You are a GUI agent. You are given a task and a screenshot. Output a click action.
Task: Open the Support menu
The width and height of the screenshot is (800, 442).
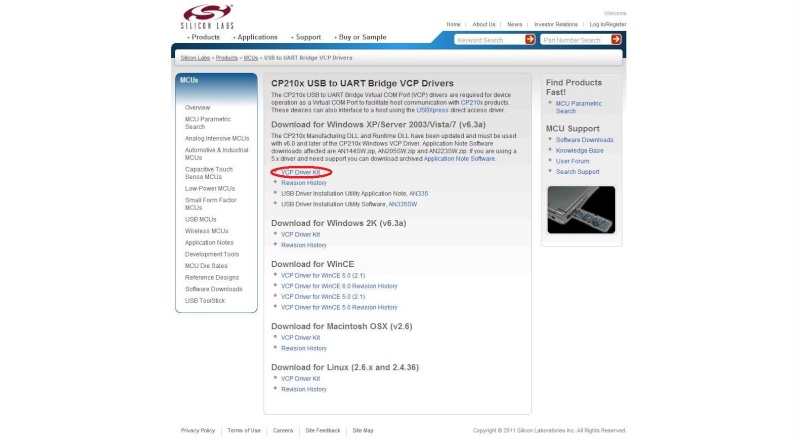[308, 37]
